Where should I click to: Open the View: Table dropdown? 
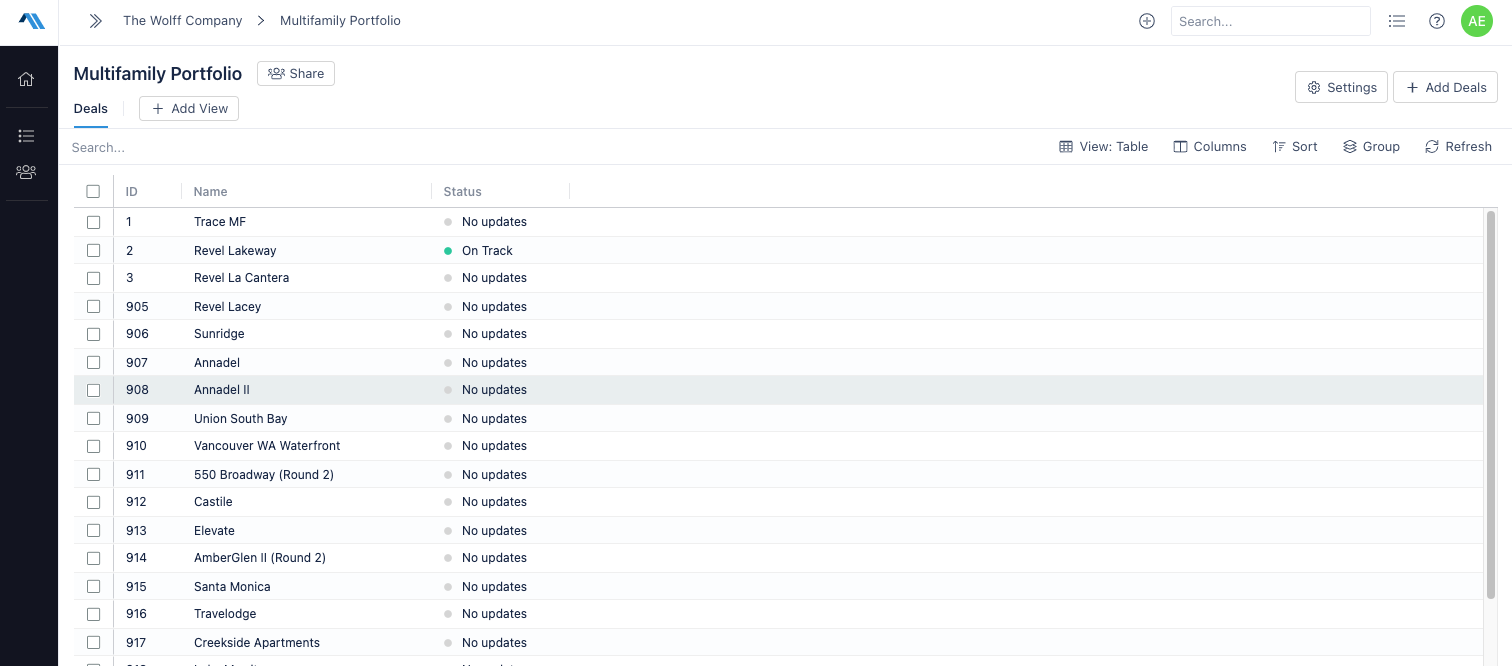click(x=1104, y=147)
